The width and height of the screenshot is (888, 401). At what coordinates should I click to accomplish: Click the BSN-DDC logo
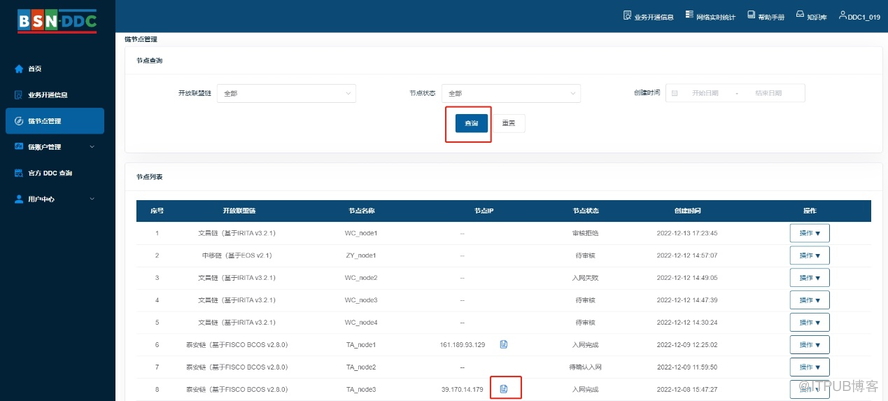tap(57, 21)
